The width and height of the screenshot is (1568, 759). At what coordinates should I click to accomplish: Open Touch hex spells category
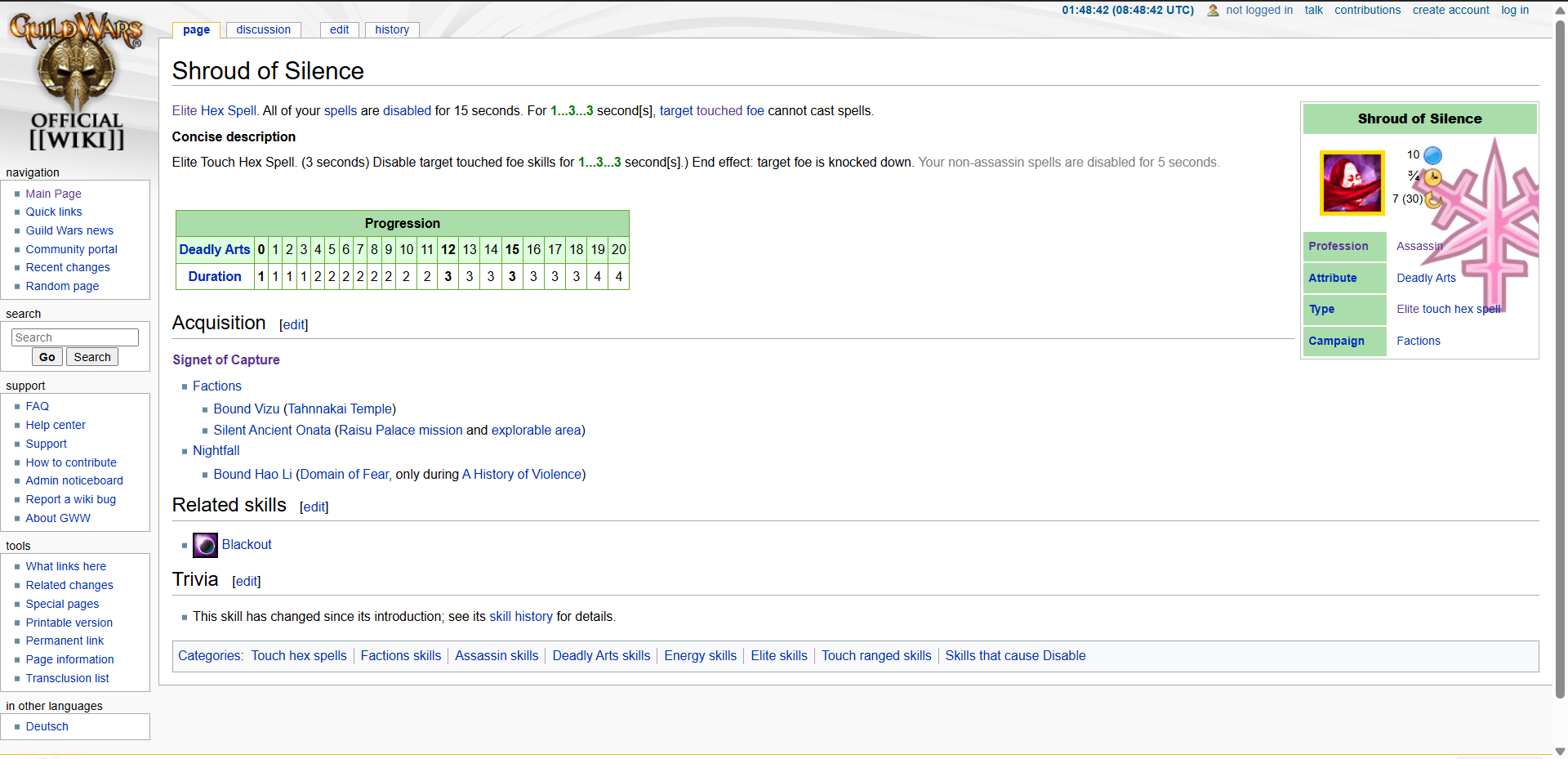coord(299,656)
